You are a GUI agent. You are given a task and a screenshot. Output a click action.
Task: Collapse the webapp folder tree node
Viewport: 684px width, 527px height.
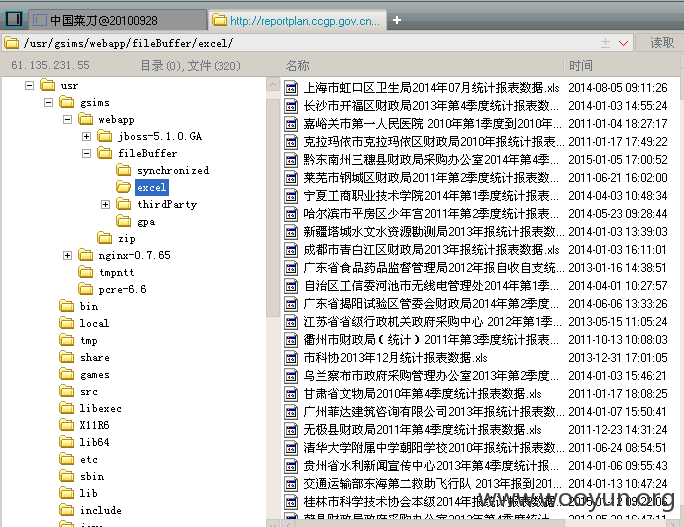(67, 120)
